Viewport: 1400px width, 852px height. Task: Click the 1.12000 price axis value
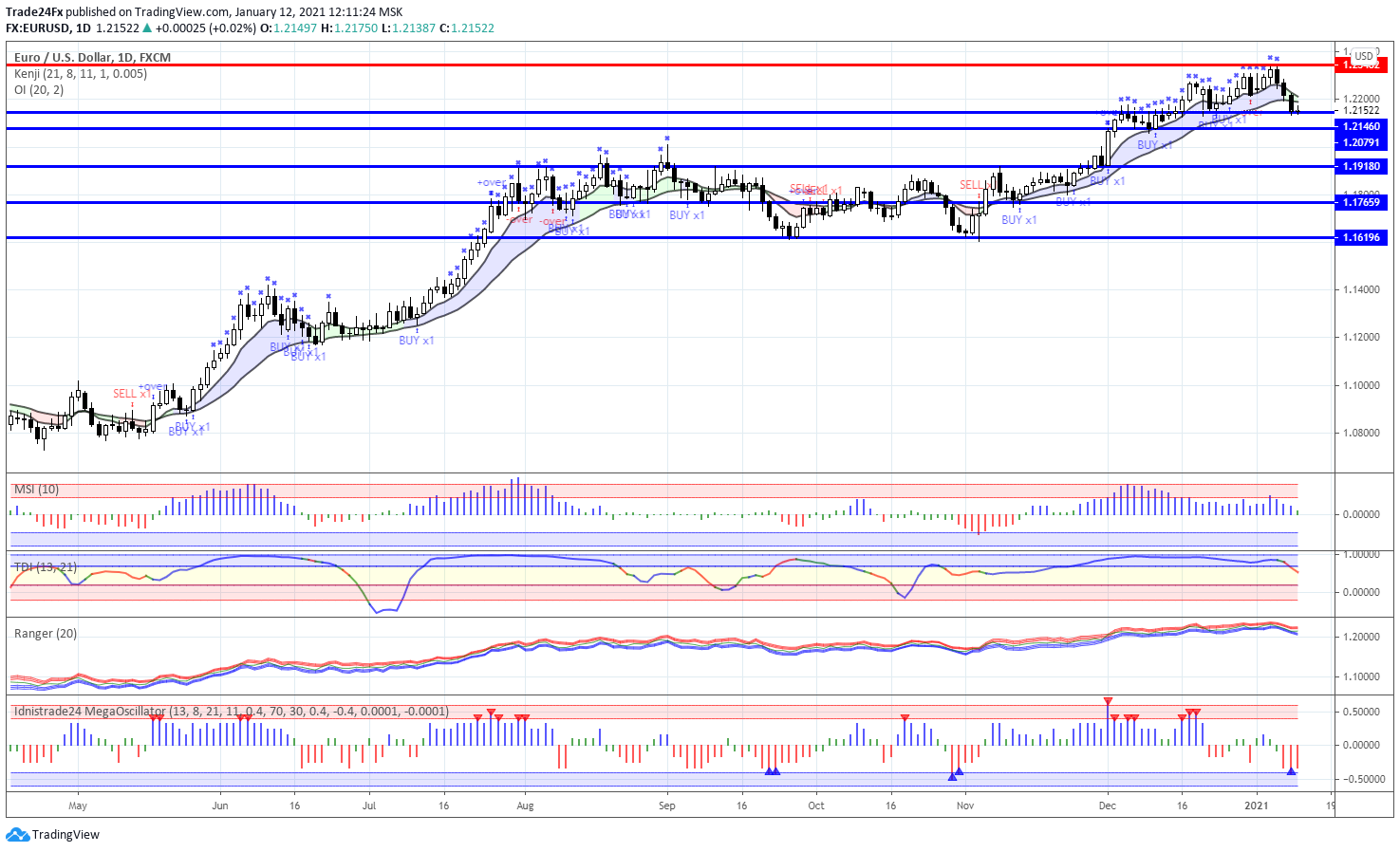click(x=1361, y=337)
